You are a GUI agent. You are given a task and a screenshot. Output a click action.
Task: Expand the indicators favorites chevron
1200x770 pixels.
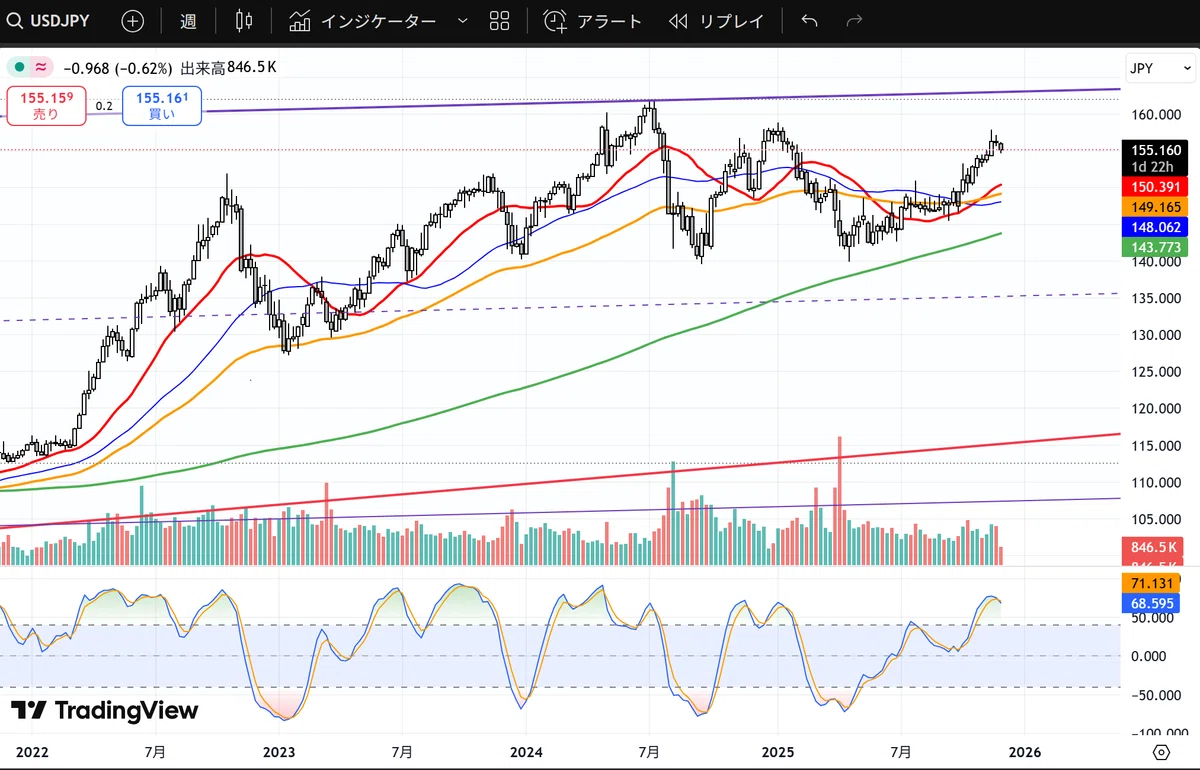pos(462,21)
